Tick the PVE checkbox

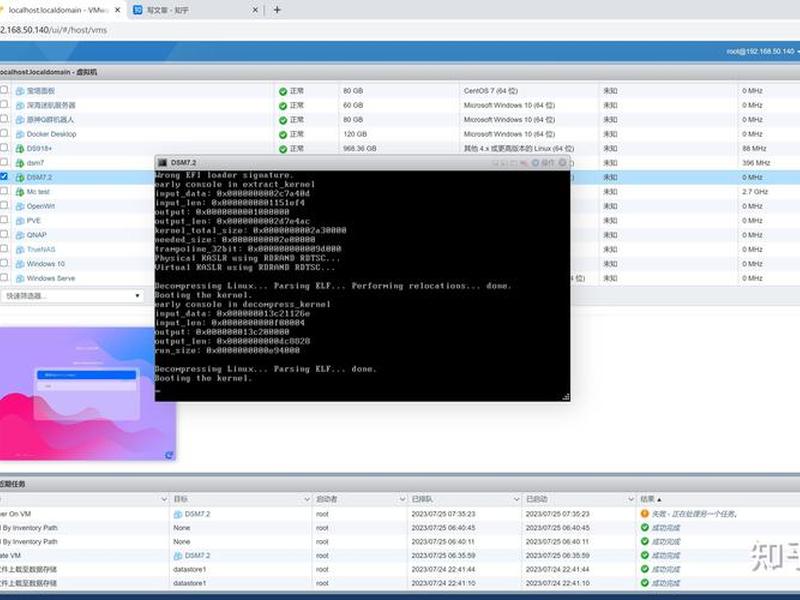(x=4, y=219)
